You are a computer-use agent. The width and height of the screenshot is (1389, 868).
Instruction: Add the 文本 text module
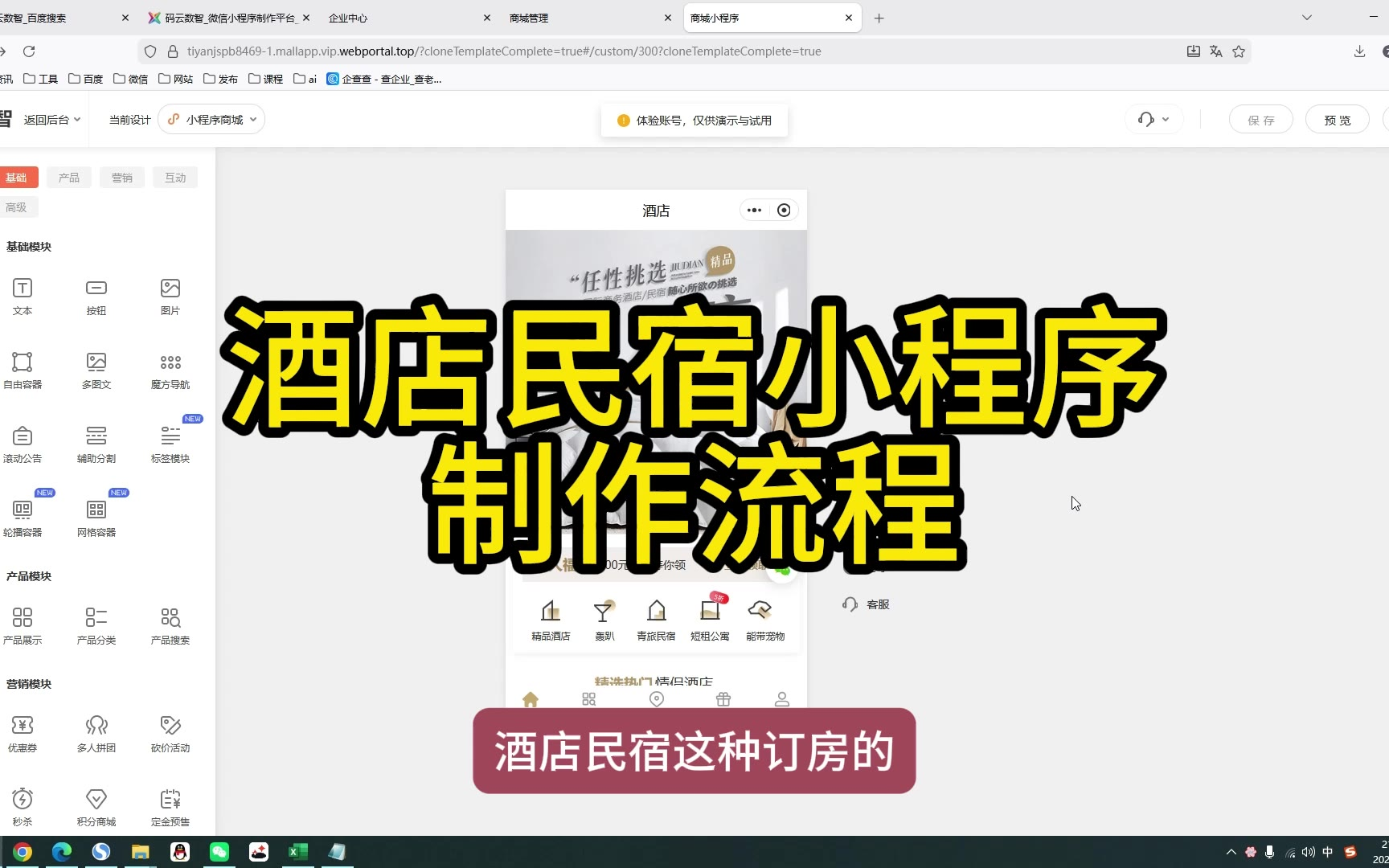tap(23, 297)
